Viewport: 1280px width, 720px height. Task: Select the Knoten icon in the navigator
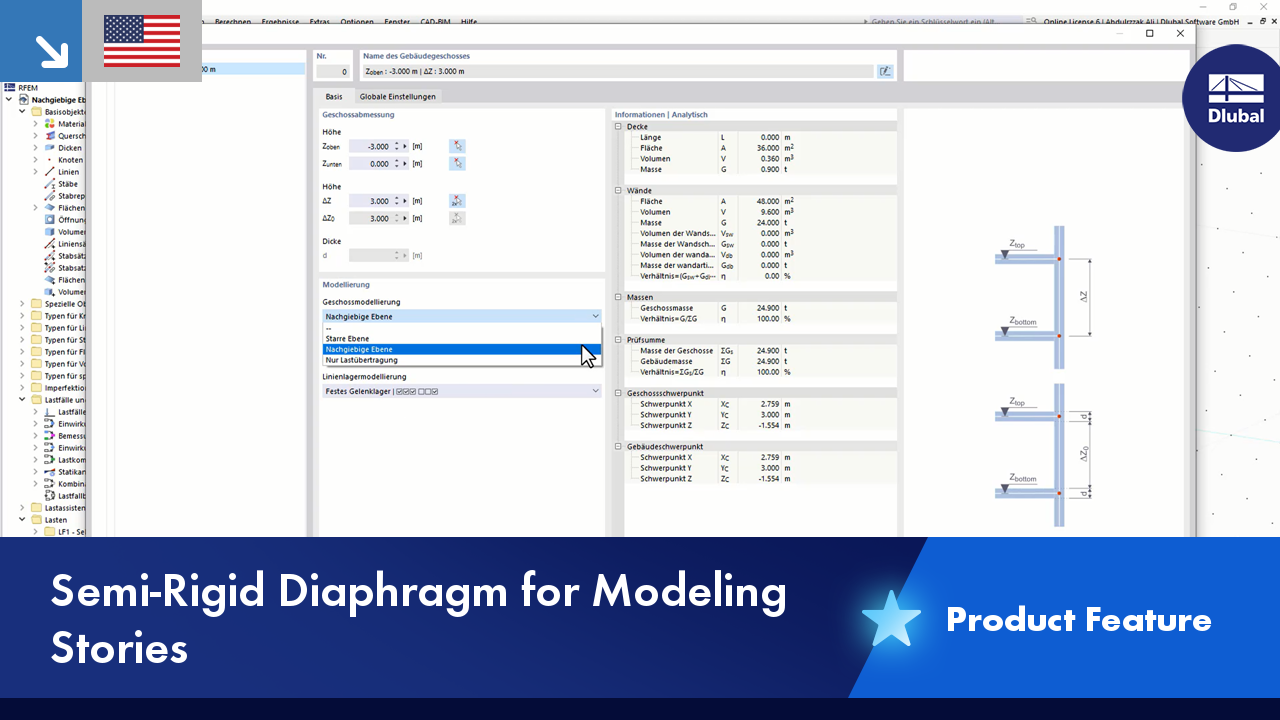click(x=49, y=160)
